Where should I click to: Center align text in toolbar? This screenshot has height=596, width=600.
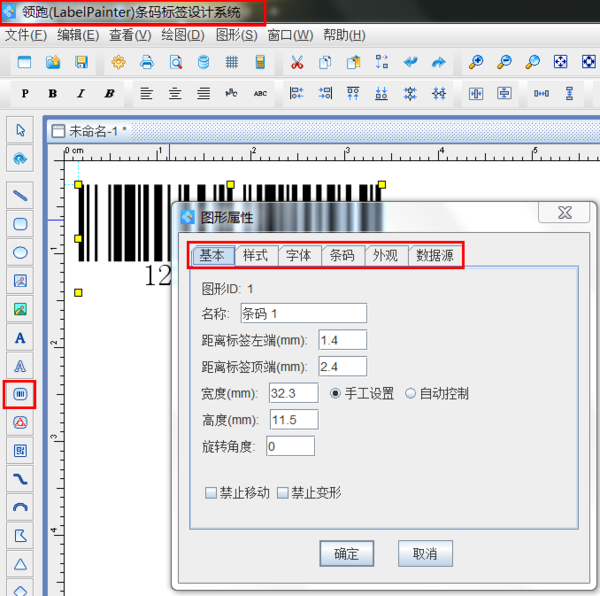175,93
